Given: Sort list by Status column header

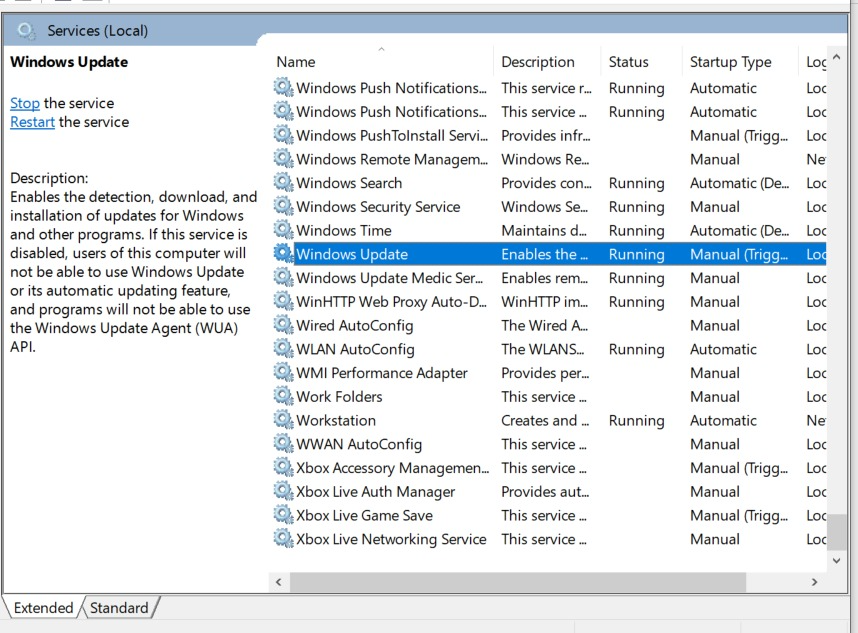Looking at the screenshot, I should coord(628,62).
